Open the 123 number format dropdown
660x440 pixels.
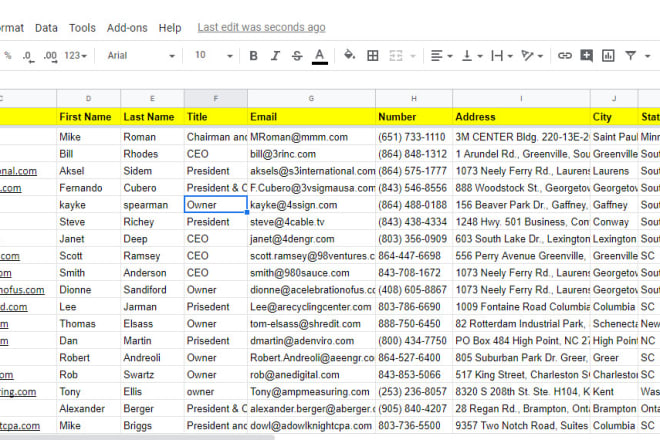75,56
